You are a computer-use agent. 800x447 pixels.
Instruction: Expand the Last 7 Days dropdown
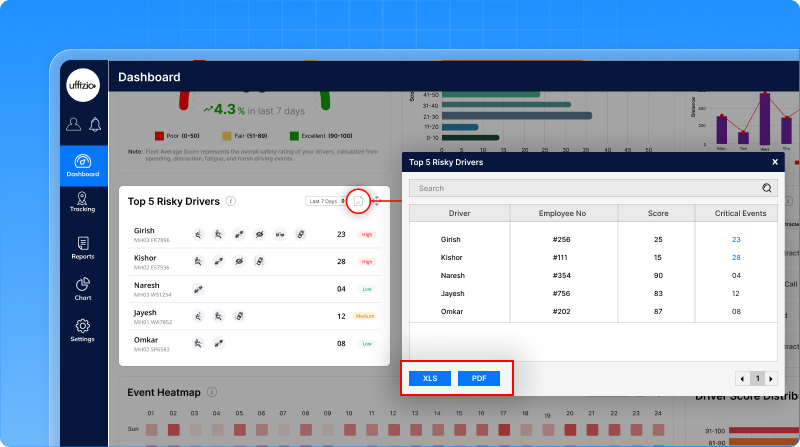[326, 201]
